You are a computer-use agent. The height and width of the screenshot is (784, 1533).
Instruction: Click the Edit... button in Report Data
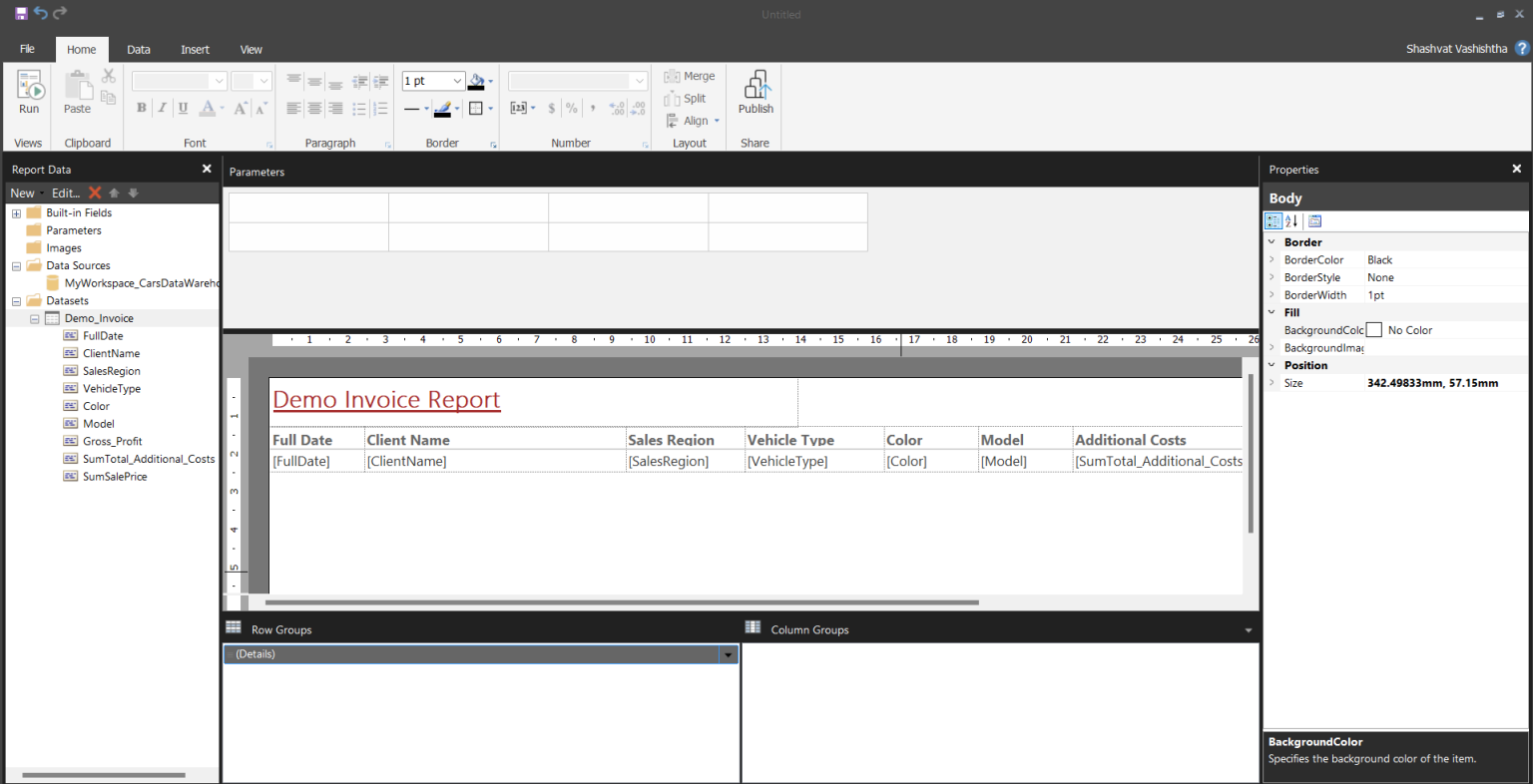(x=65, y=193)
